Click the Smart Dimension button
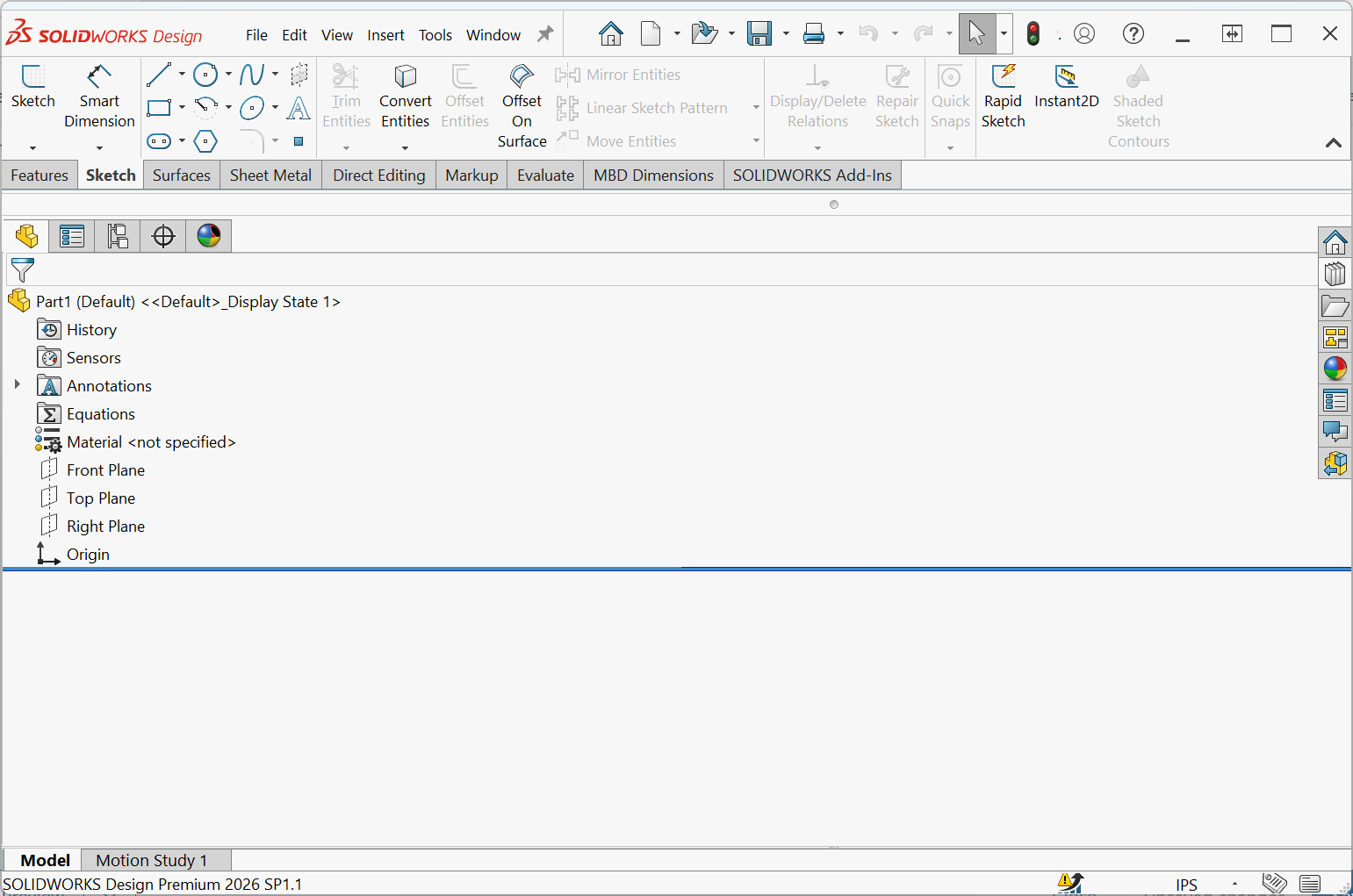 click(99, 97)
